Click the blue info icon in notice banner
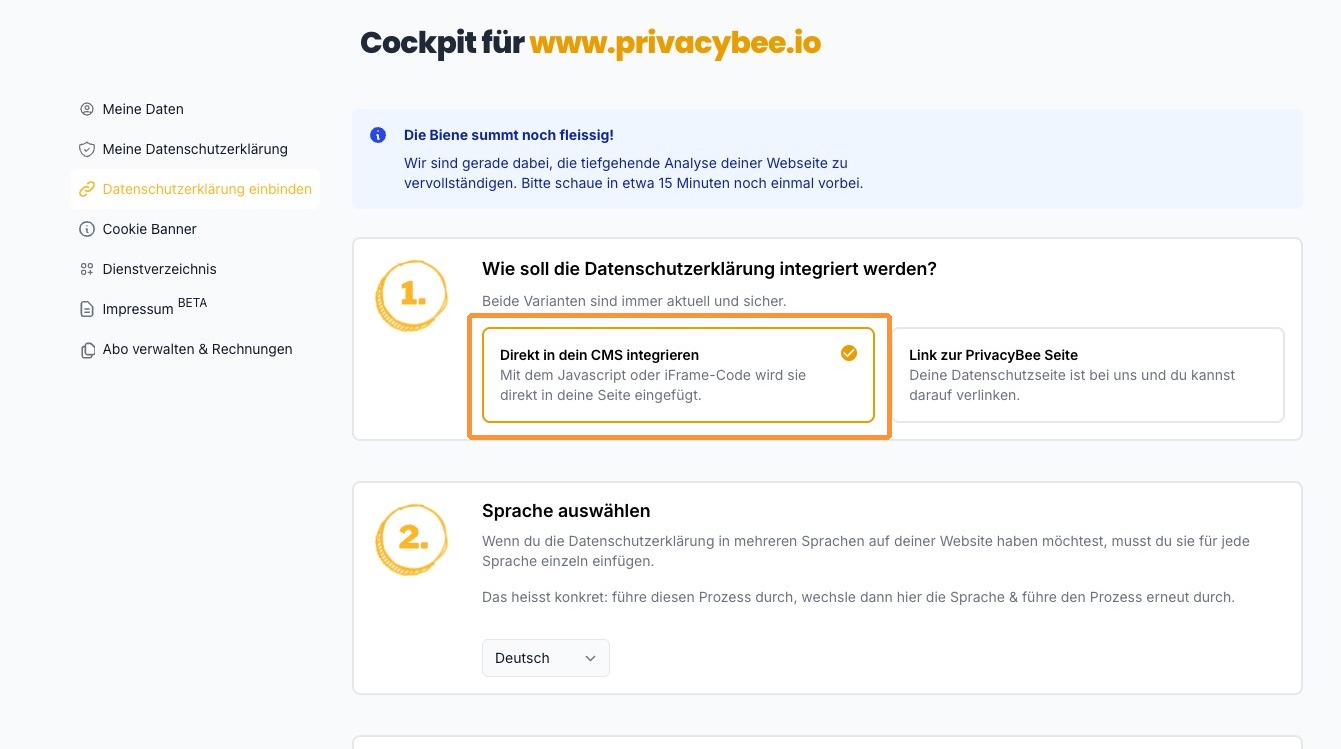This screenshot has height=749, width=1341. [x=378, y=135]
